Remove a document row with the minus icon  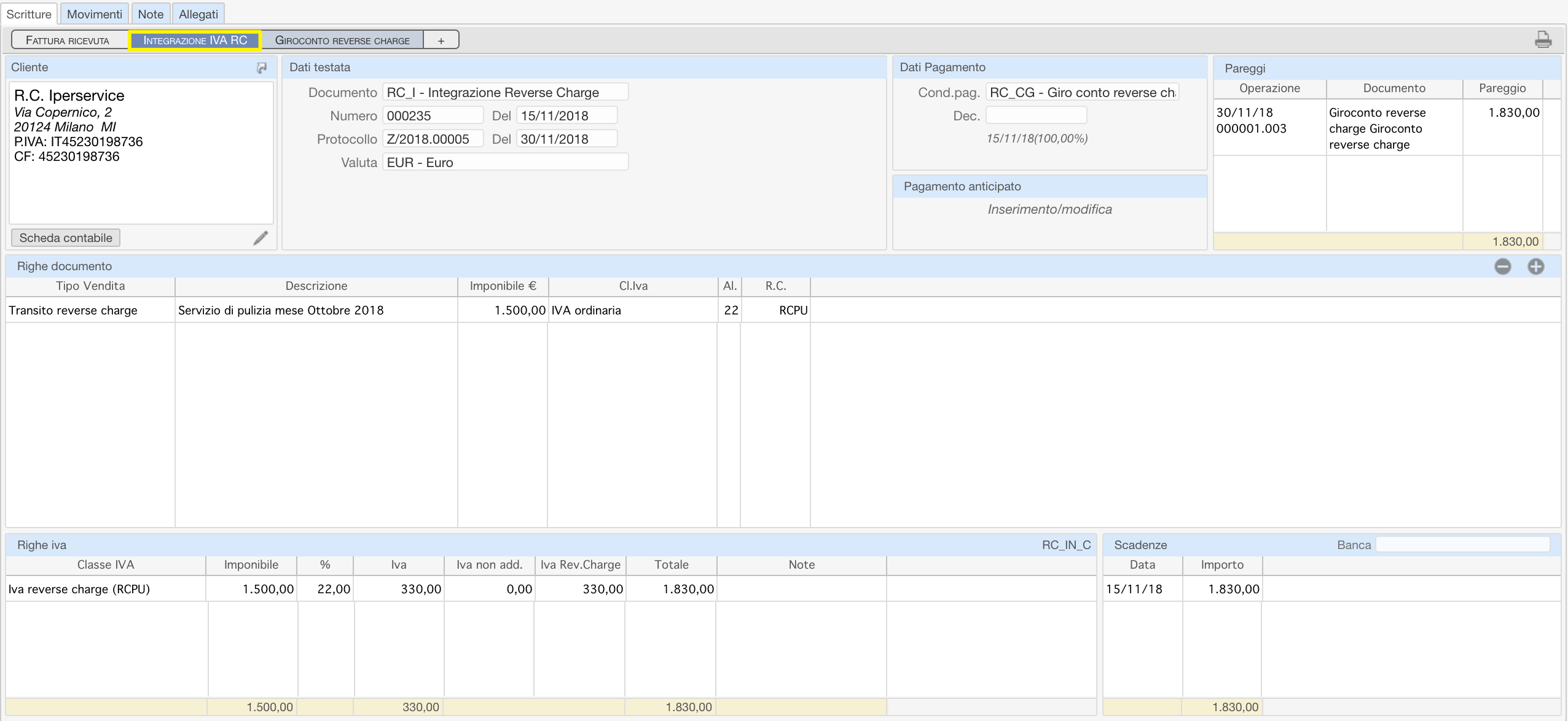[1503, 266]
